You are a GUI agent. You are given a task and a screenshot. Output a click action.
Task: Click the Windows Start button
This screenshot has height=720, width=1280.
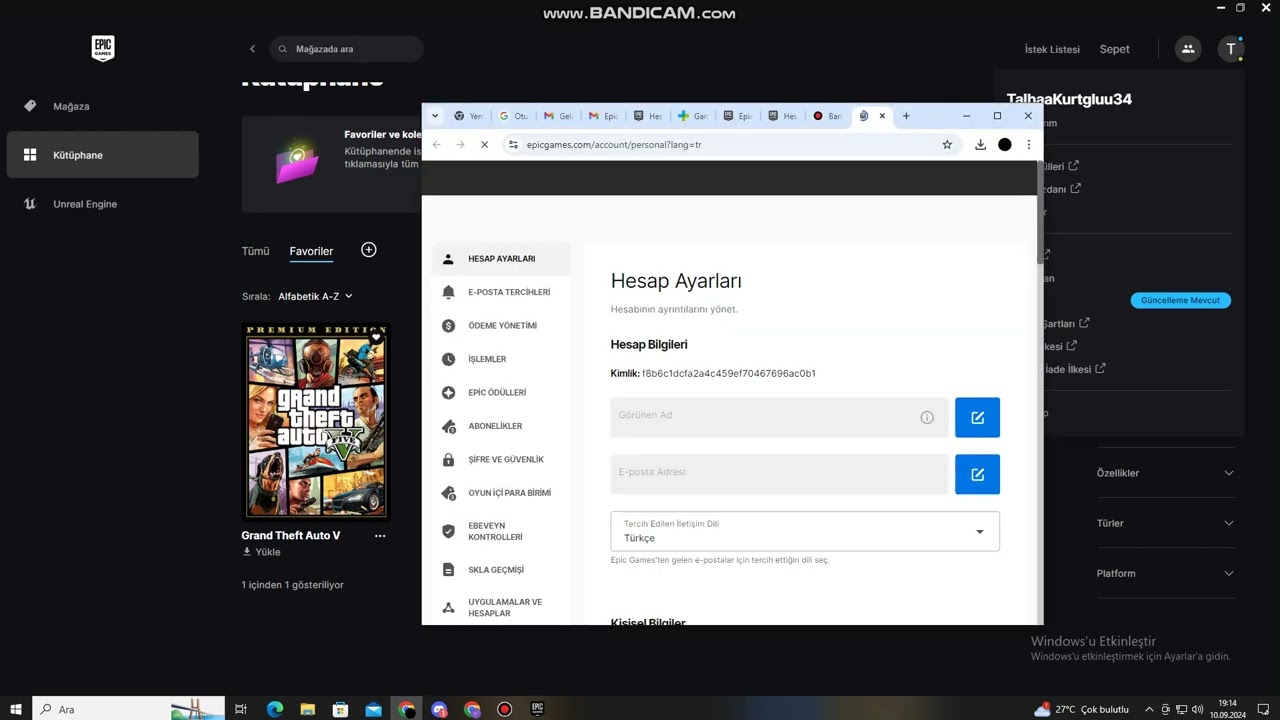pos(16,709)
